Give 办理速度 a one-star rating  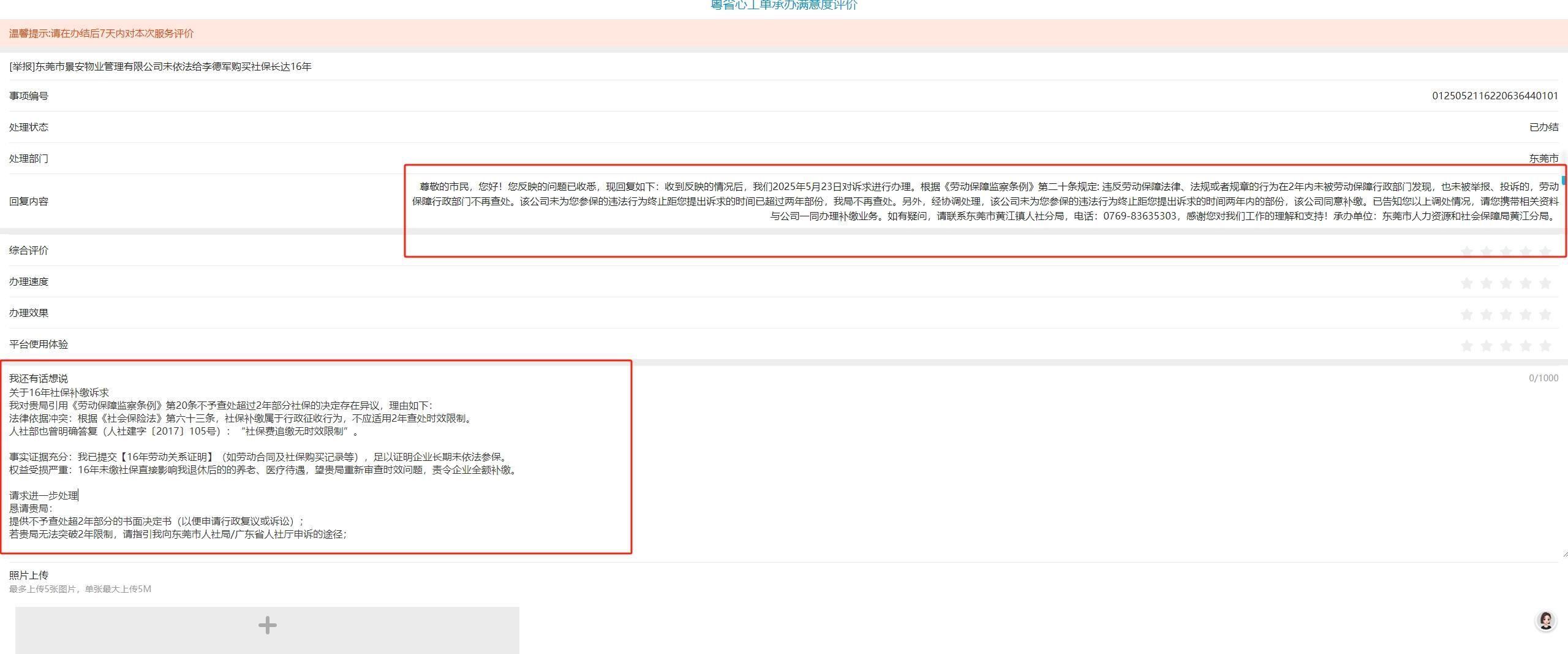(1466, 283)
